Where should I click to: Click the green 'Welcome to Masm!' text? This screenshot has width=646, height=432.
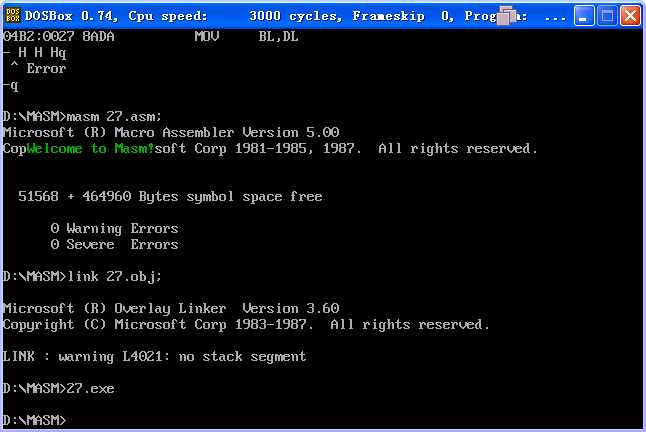(x=91, y=148)
